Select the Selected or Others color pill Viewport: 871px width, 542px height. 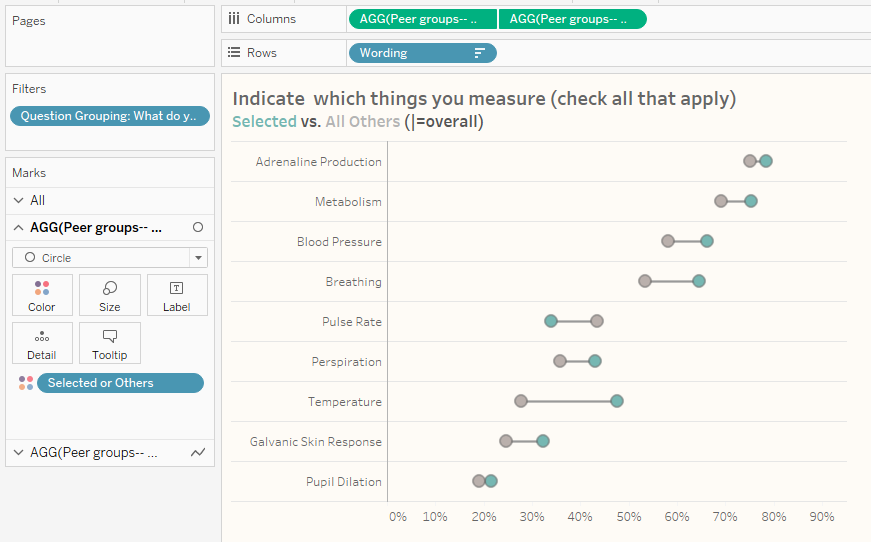tap(120, 383)
